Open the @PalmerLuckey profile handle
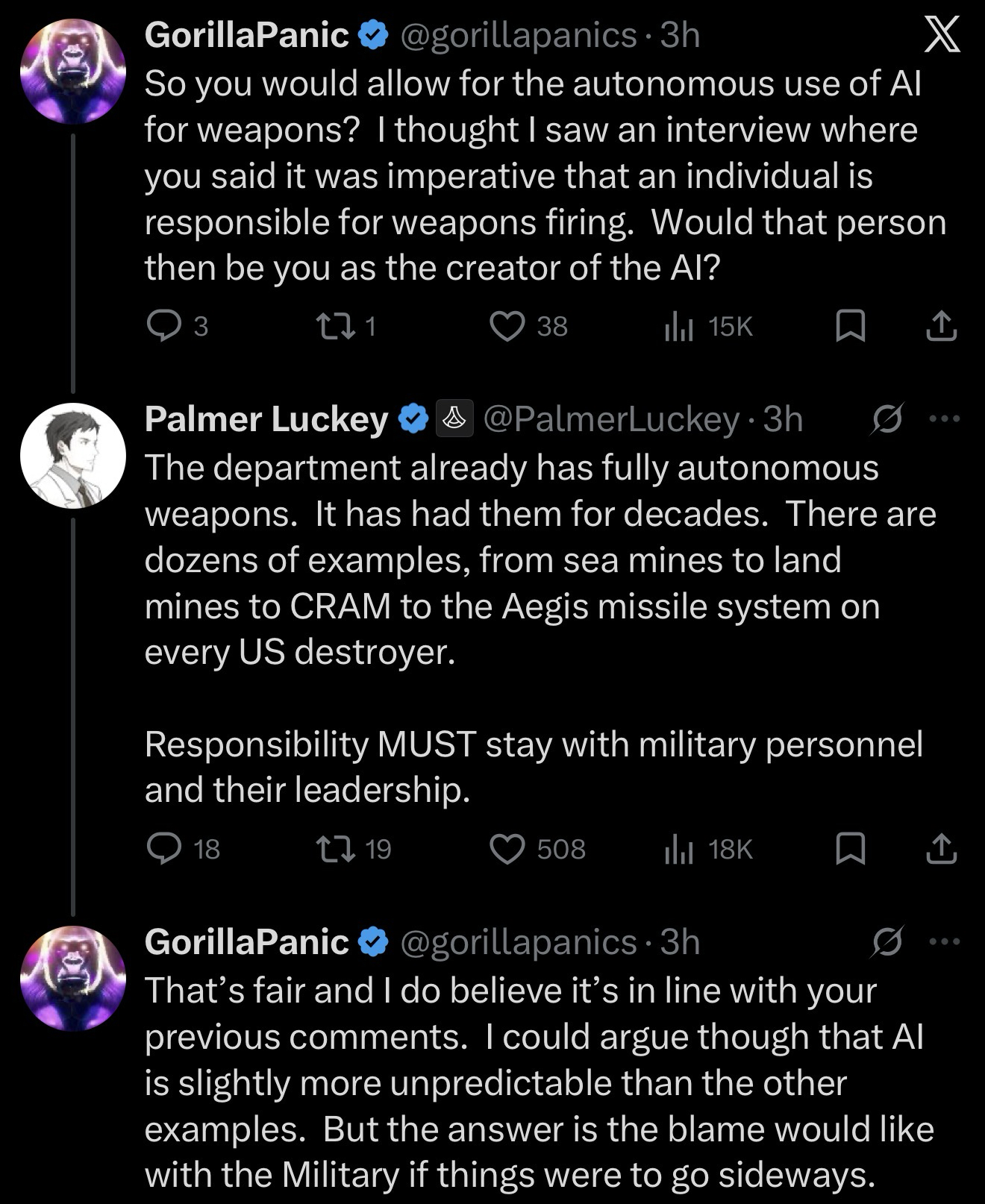The image size is (985, 1204). [x=611, y=419]
